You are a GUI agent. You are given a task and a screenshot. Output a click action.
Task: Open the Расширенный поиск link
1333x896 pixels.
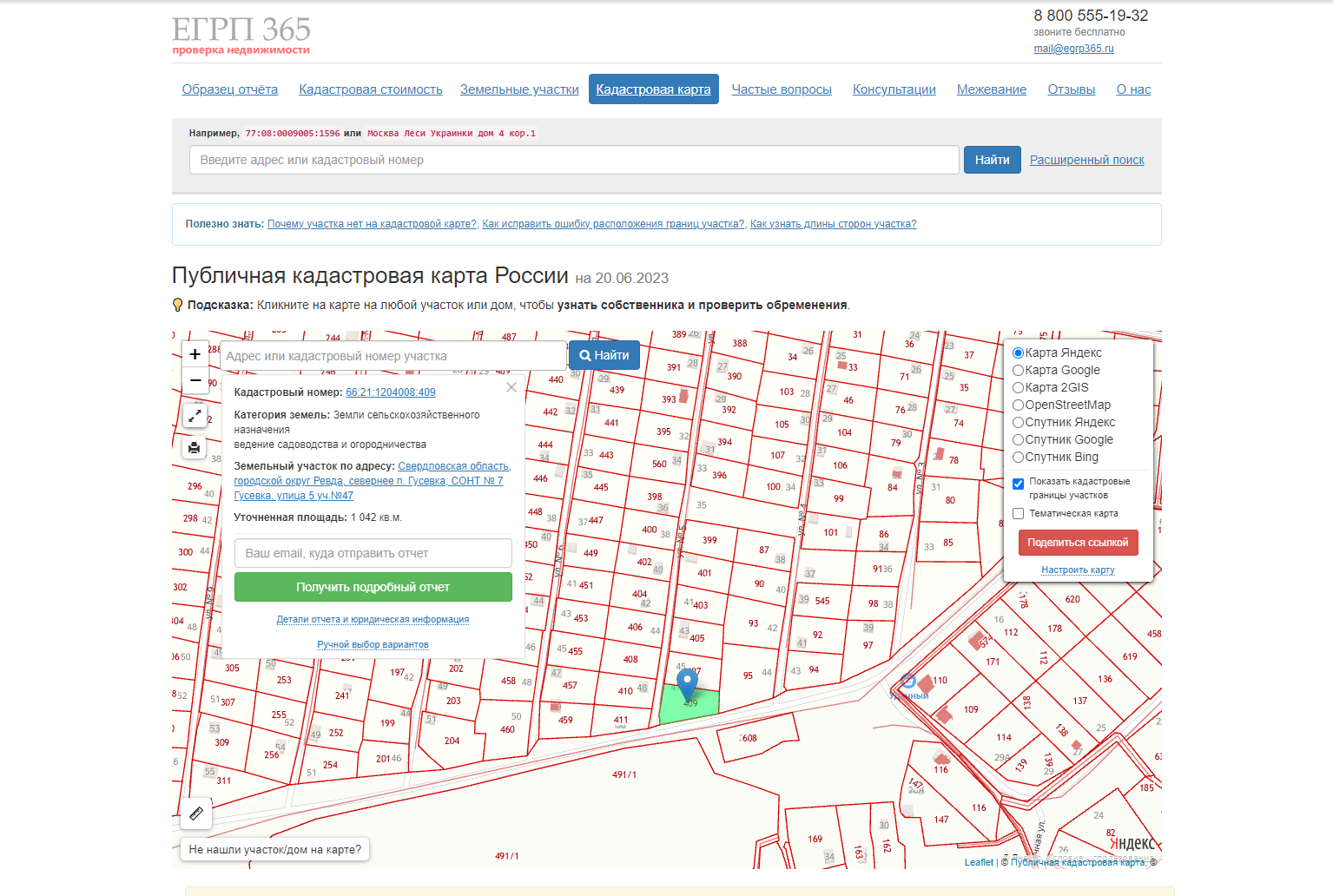pos(1086,160)
